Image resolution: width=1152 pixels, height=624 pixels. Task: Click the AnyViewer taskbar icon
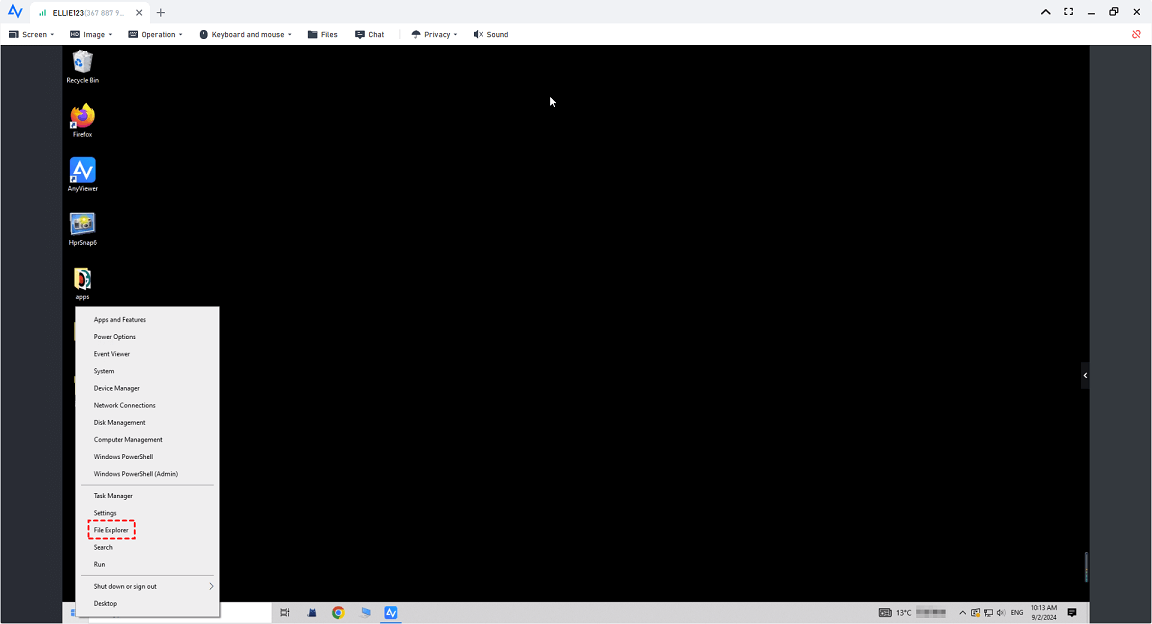pyautogui.click(x=391, y=612)
